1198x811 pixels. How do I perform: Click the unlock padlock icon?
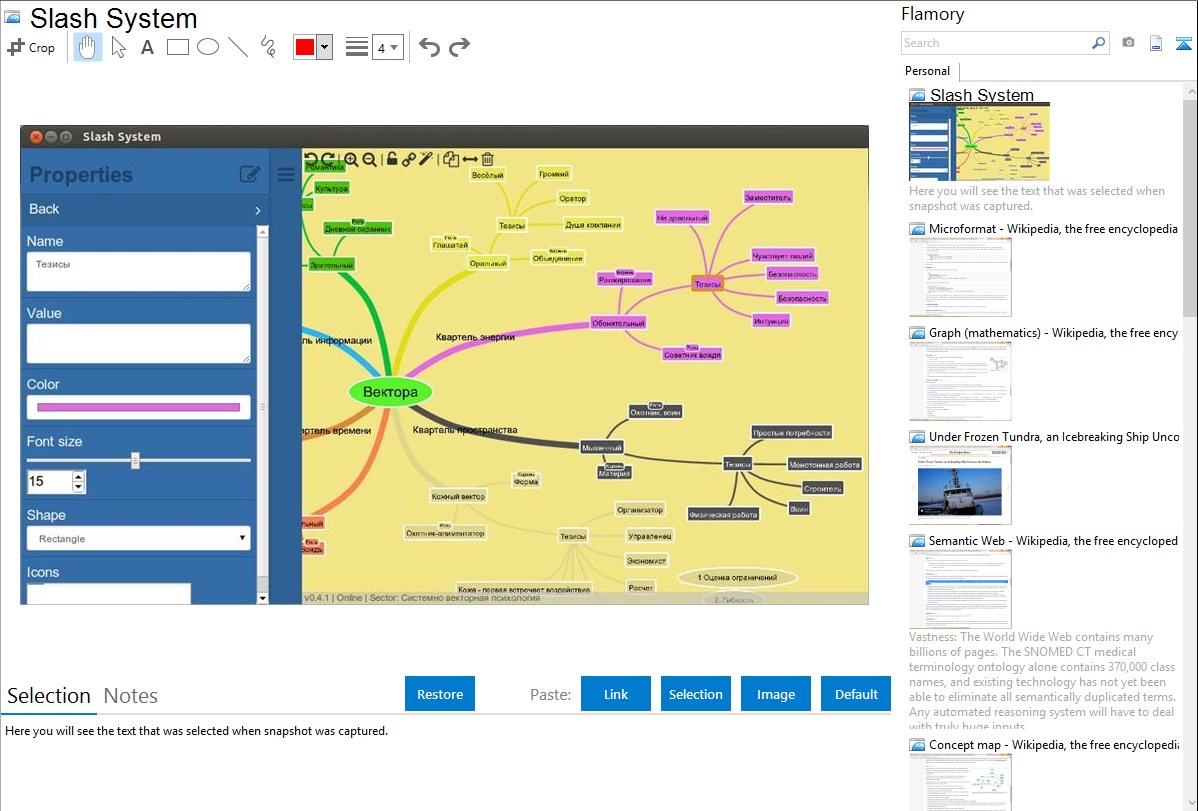391,159
